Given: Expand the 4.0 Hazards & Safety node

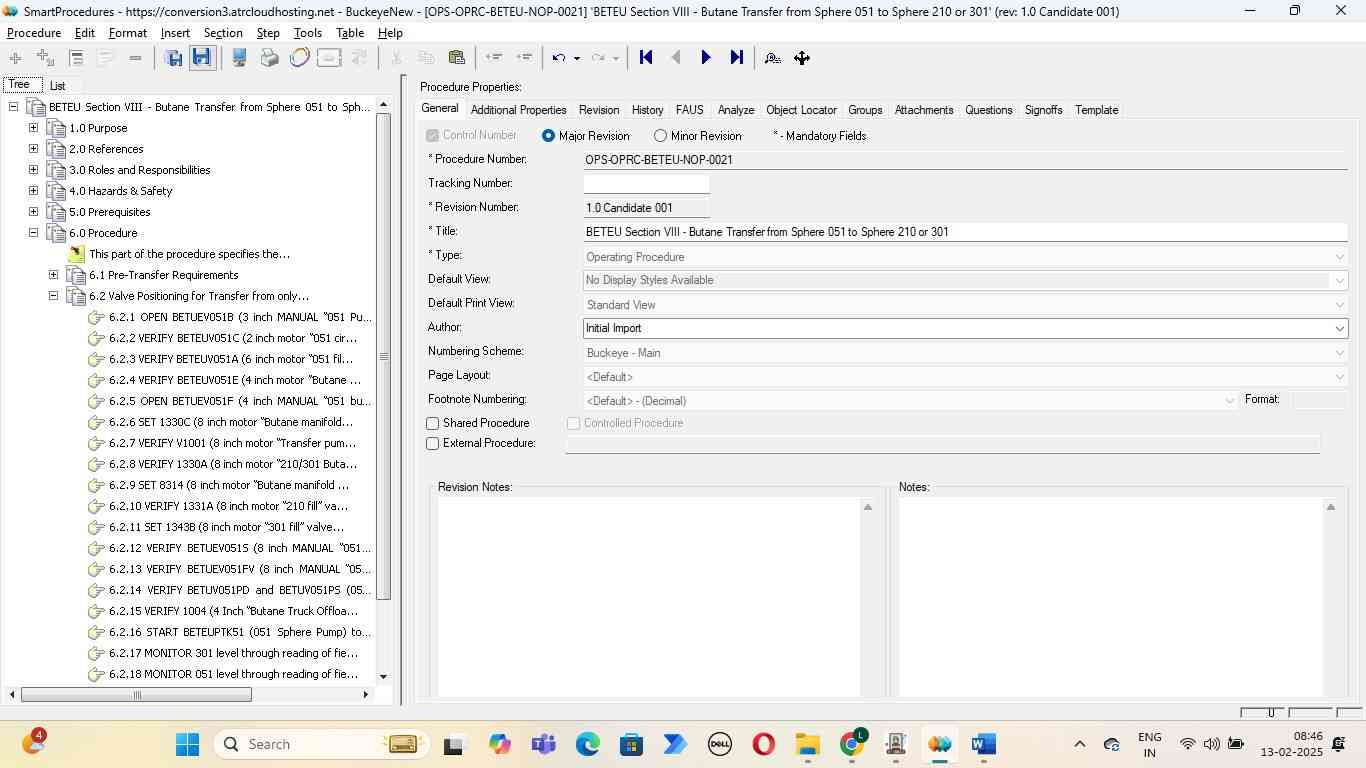Looking at the screenshot, I should 33,191.
